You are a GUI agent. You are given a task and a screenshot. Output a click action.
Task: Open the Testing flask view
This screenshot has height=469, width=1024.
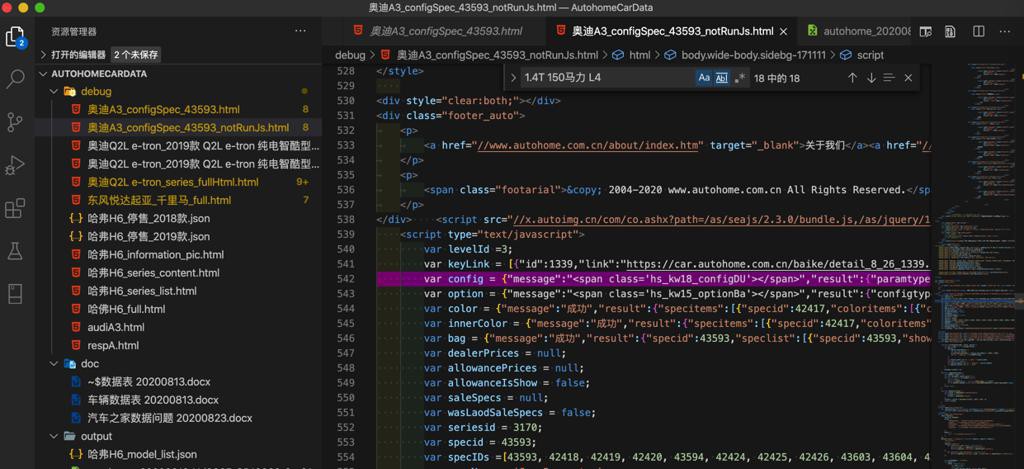coord(15,251)
